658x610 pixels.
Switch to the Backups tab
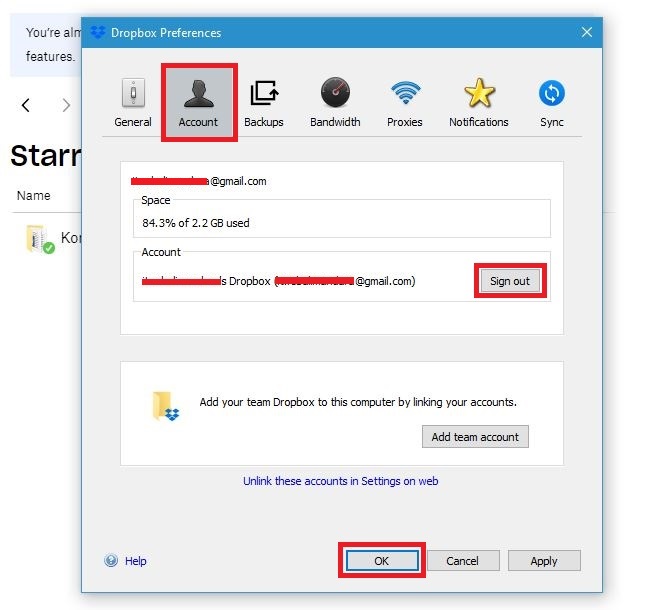pyautogui.click(x=264, y=103)
